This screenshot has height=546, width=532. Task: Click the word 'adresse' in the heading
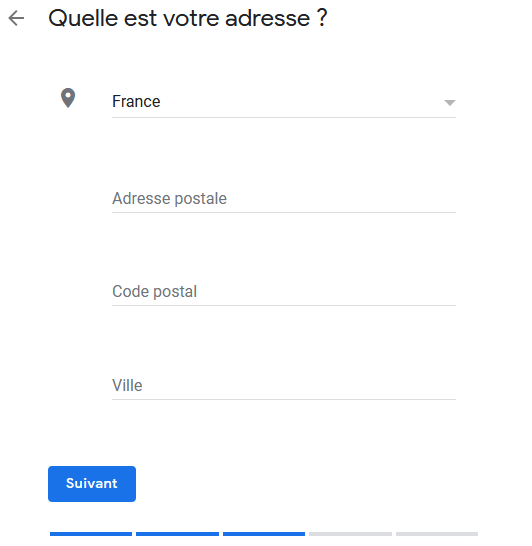point(267,18)
